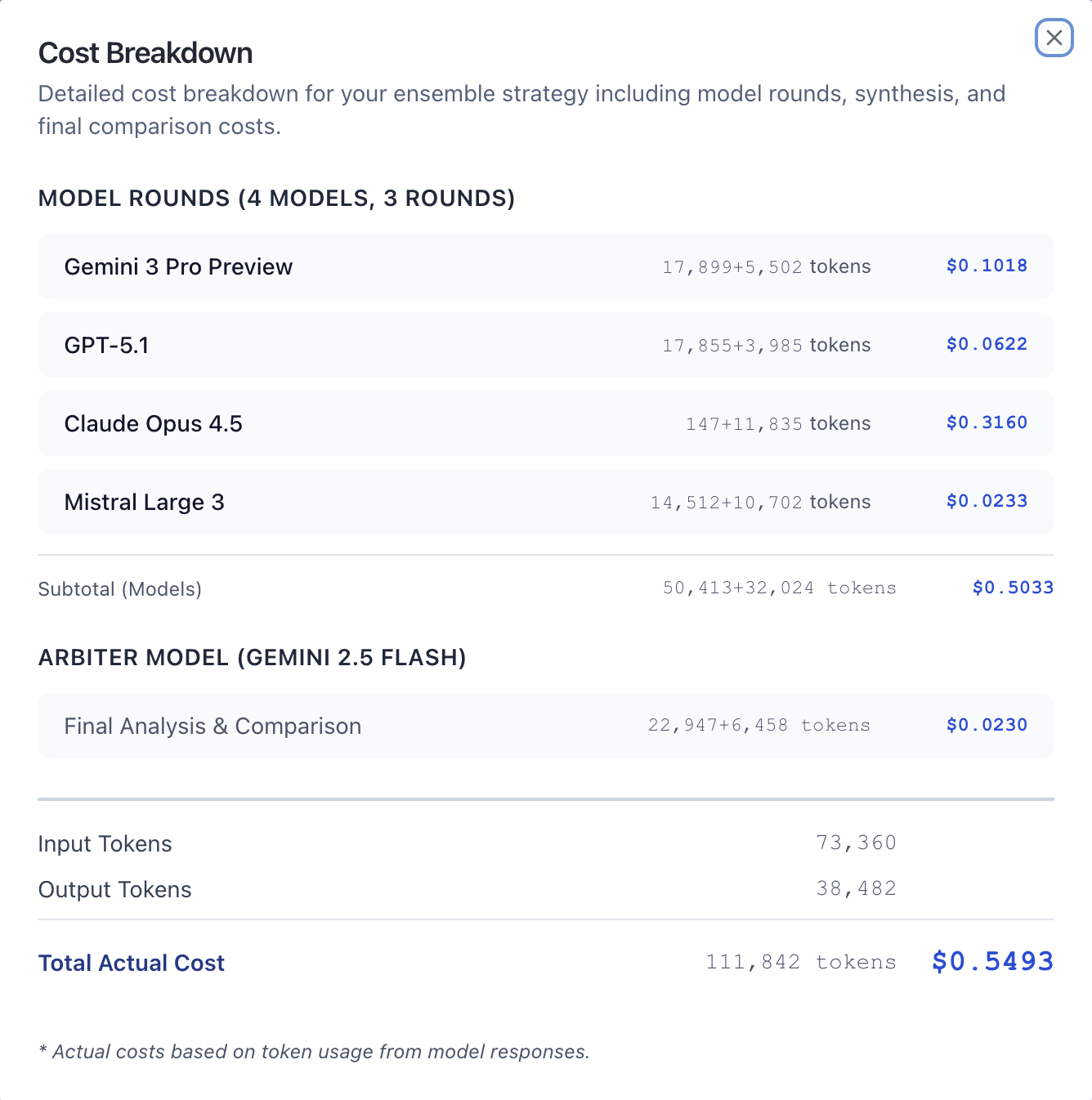The image size is (1092, 1100).
Task: Click the $0.3160 cost for Claude Opus 4.5
Action: tap(986, 423)
